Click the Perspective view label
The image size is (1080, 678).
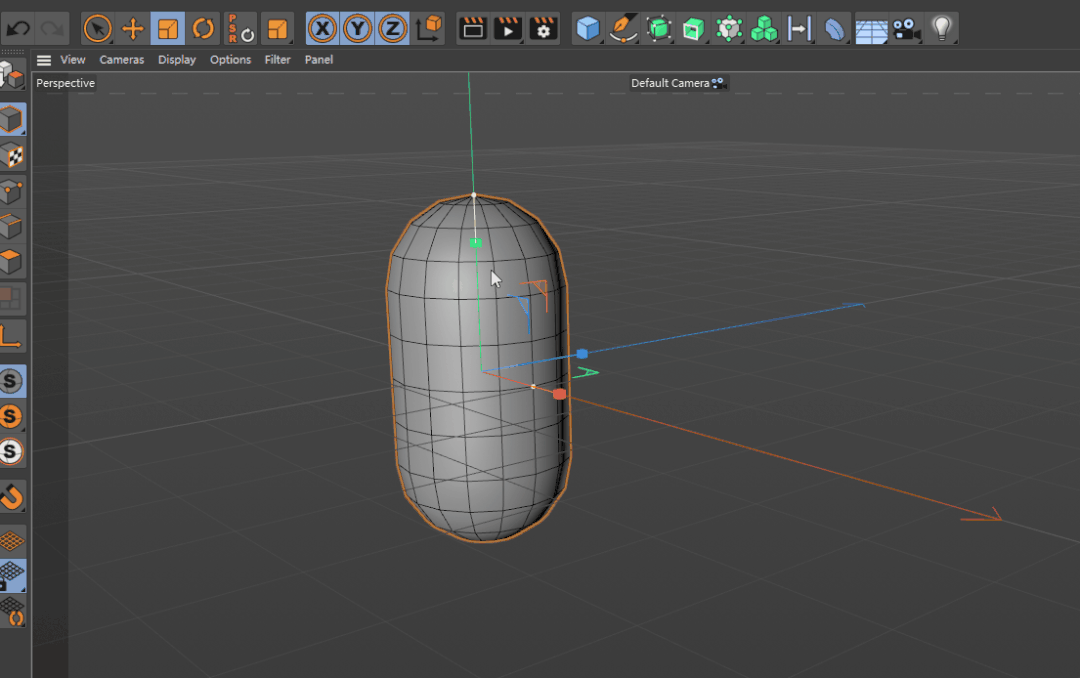point(65,83)
